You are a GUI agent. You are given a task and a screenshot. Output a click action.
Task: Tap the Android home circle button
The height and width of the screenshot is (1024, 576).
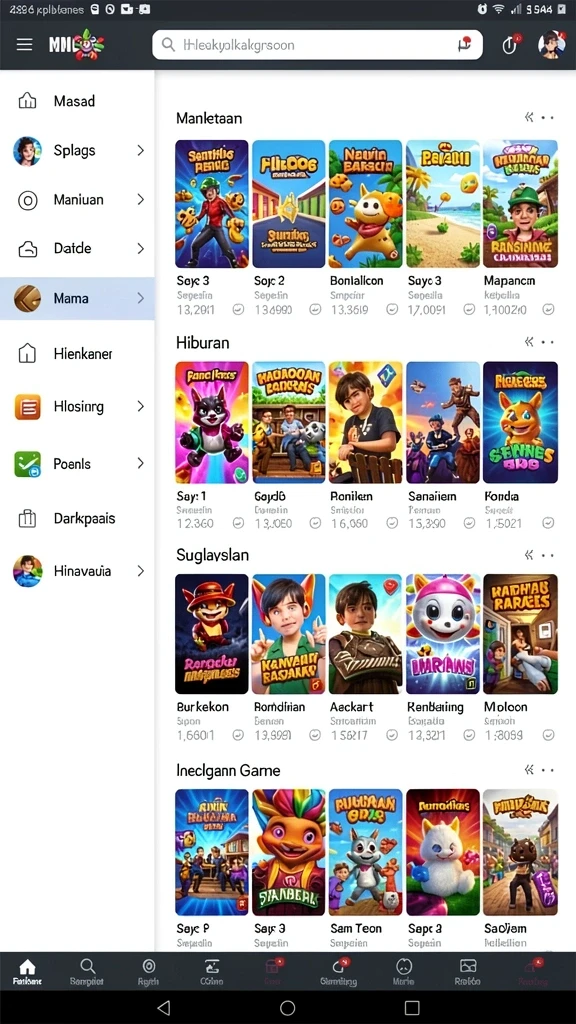[x=287, y=1008]
